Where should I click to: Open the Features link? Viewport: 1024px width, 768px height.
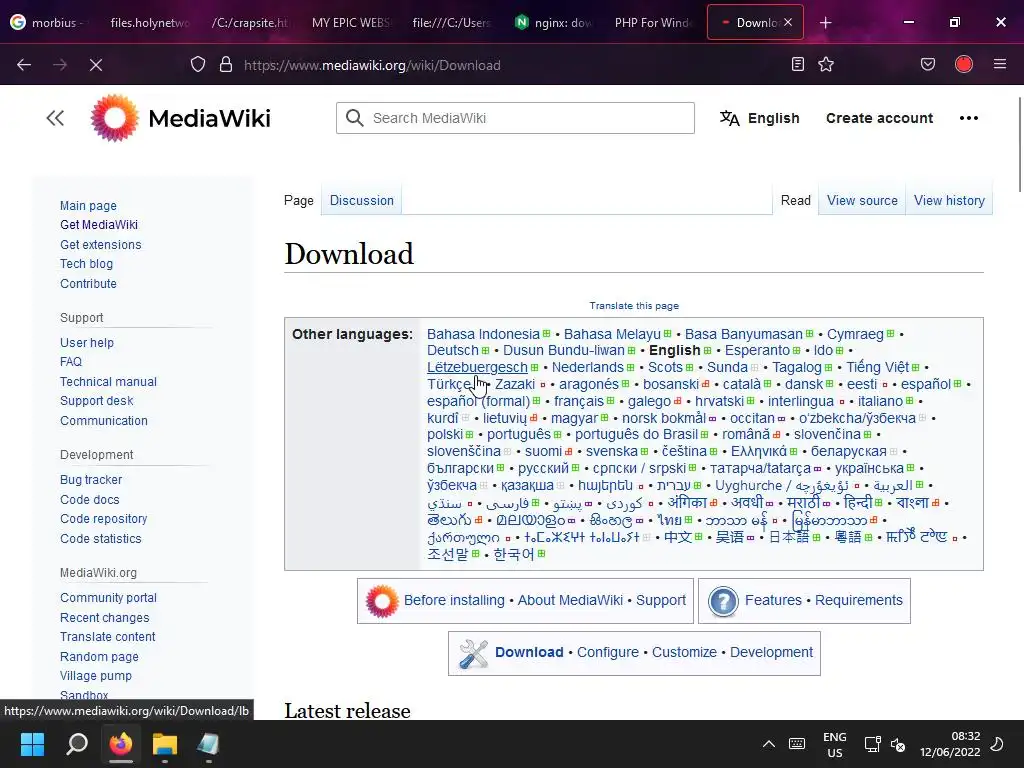tap(773, 600)
